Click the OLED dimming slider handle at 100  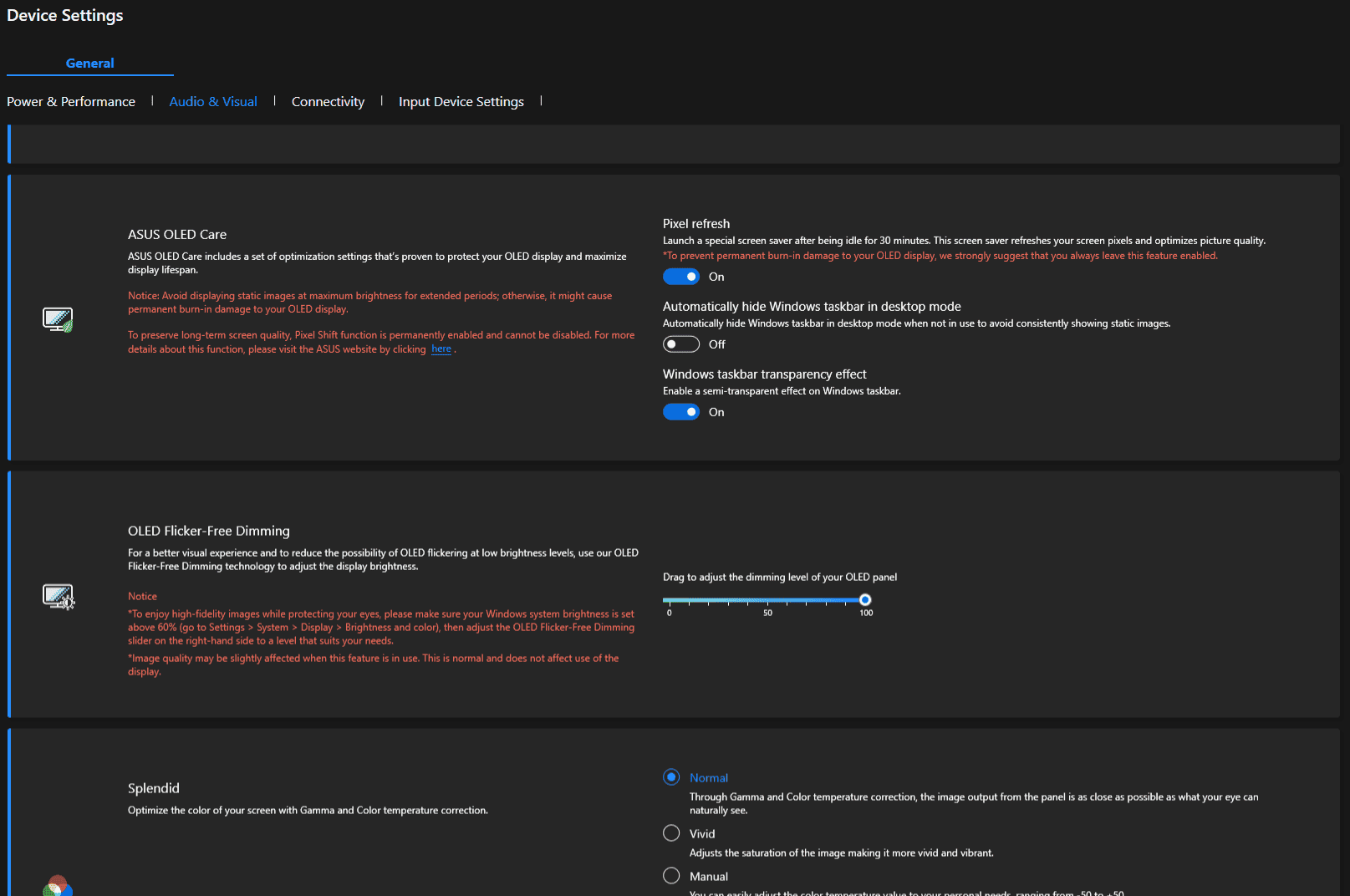coord(865,599)
